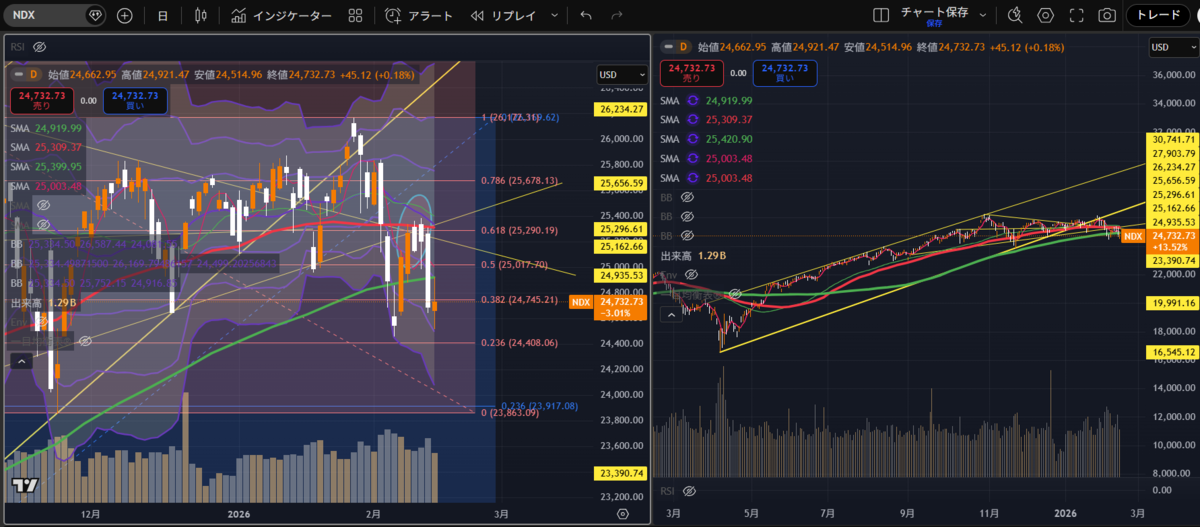Select 出来高 1.29B volume legend on right chart
The height and width of the screenshot is (527, 1200).
click(x=692, y=257)
